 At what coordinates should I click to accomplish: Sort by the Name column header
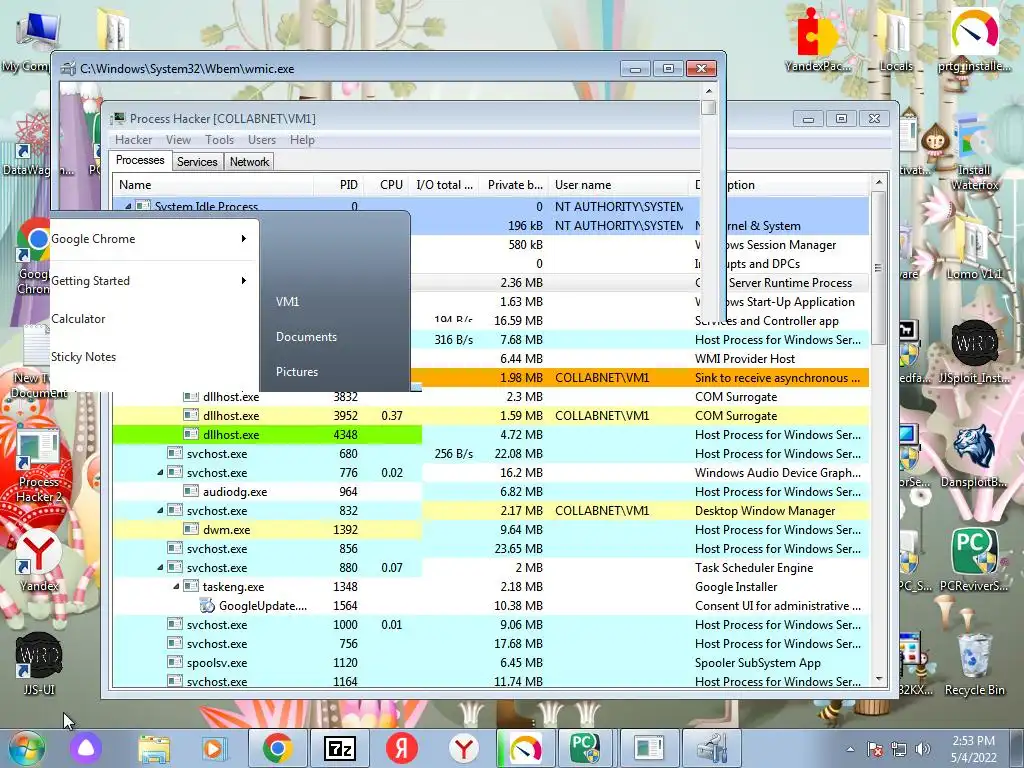[x=213, y=185]
